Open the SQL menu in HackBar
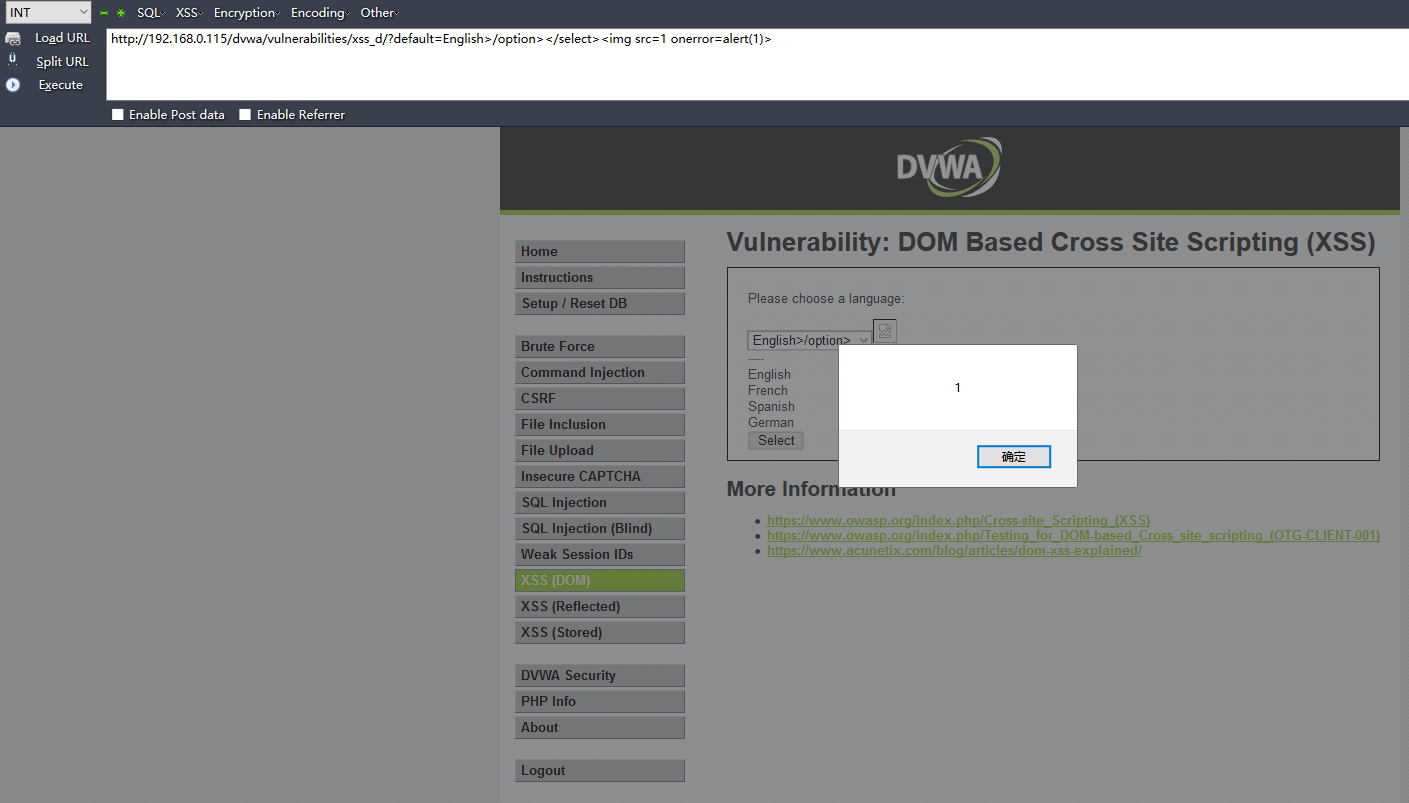Viewport: 1409px width, 803px height. [x=149, y=13]
